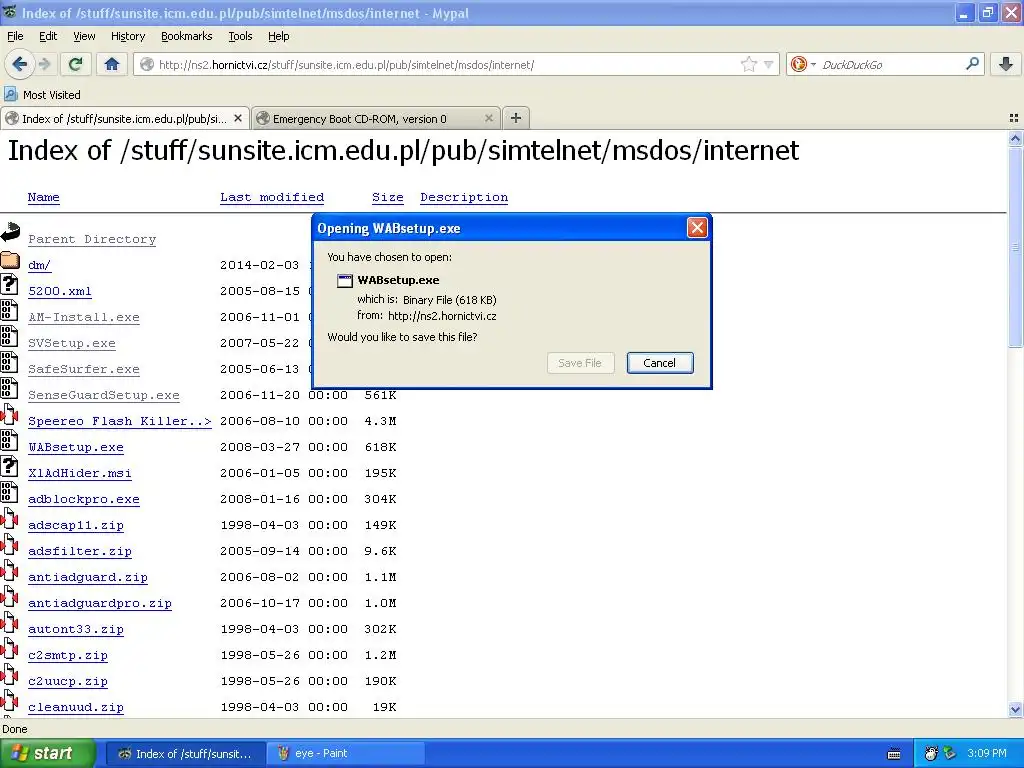
Task: Close the Index of /stuff tab
Action: pos(238,118)
